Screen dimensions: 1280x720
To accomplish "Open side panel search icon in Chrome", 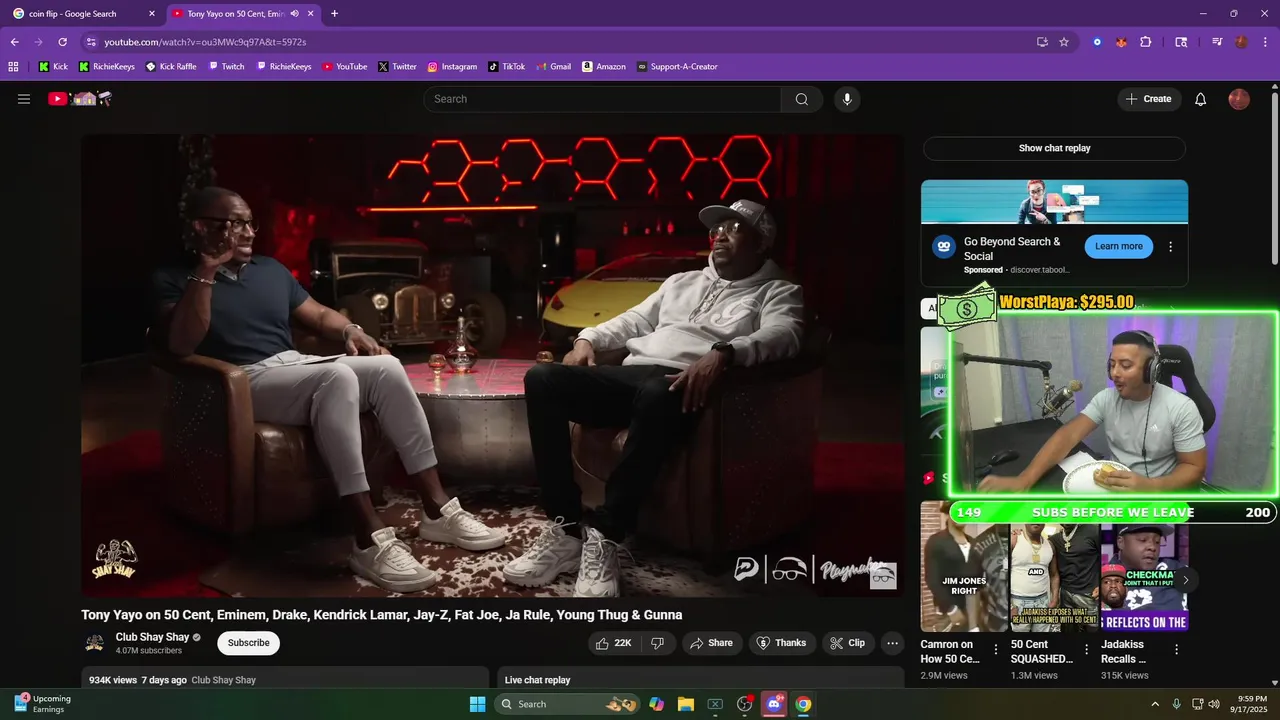I will pyautogui.click(x=1181, y=42).
